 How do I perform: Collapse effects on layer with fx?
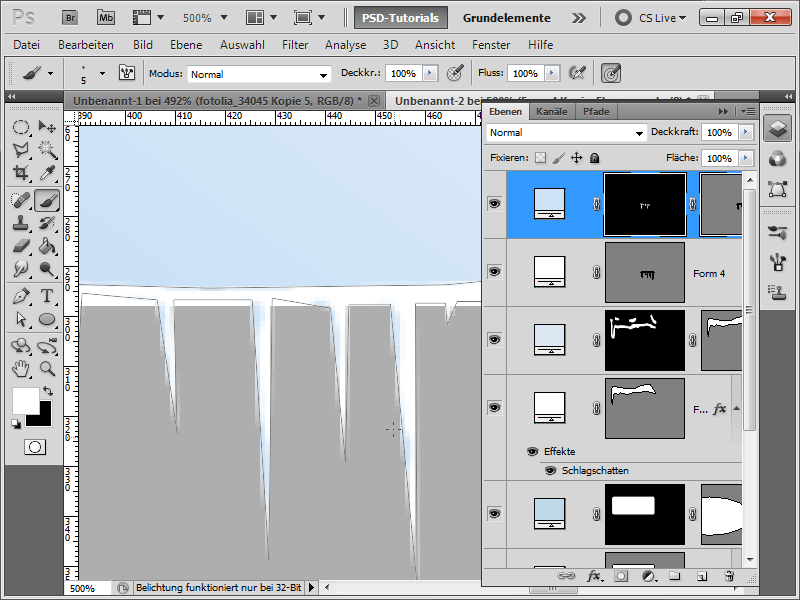[737, 408]
